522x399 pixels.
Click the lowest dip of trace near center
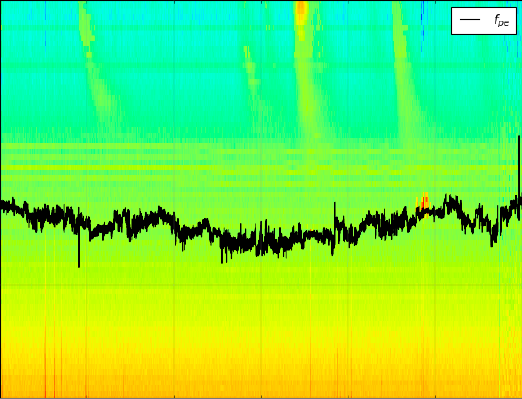click(222, 253)
